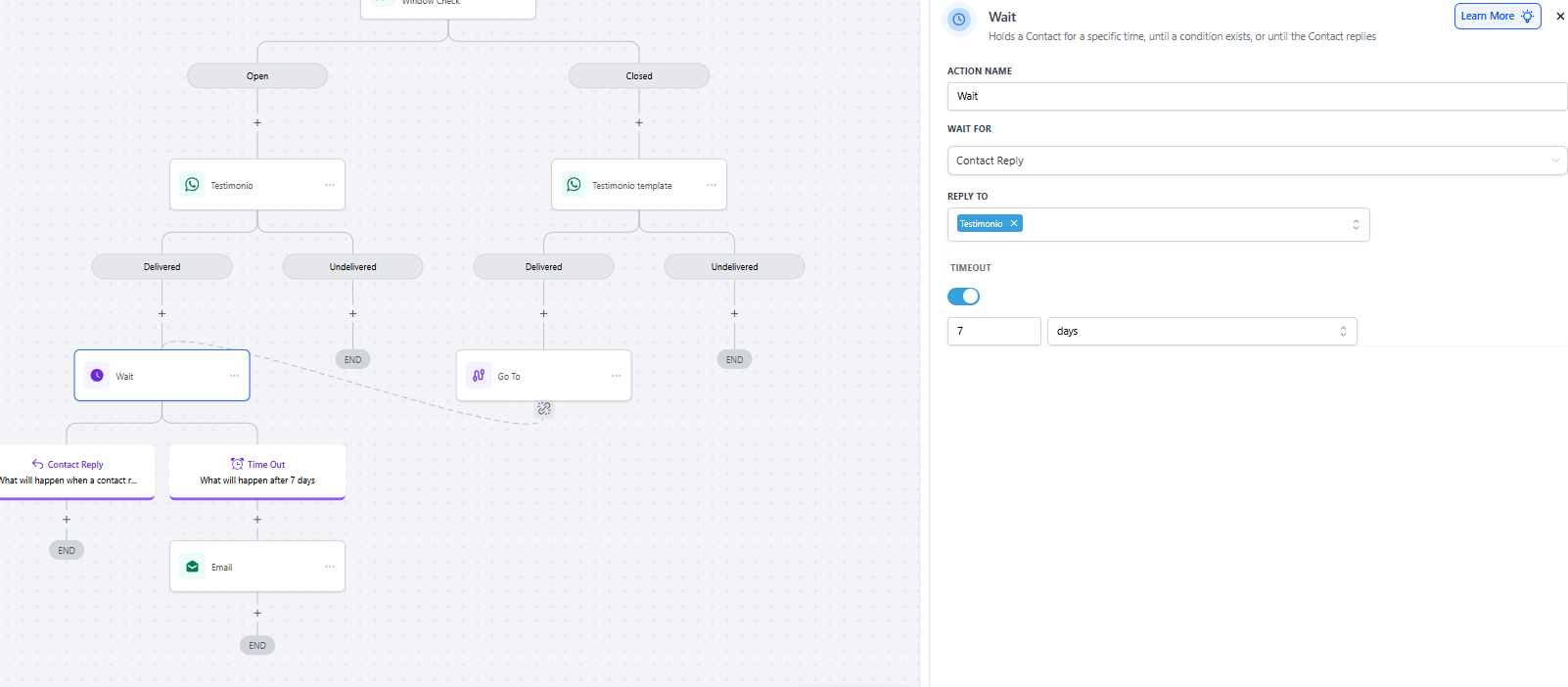1568x687 pixels.
Task: Click the Open branch label
Action: click(x=257, y=76)
